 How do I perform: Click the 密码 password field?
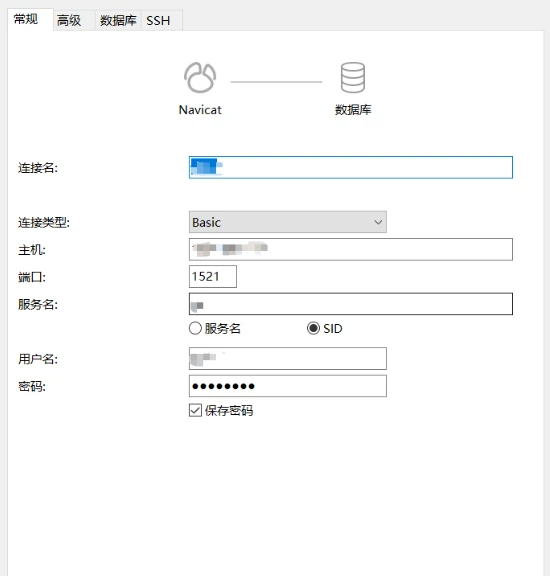(x=288, y=386)
